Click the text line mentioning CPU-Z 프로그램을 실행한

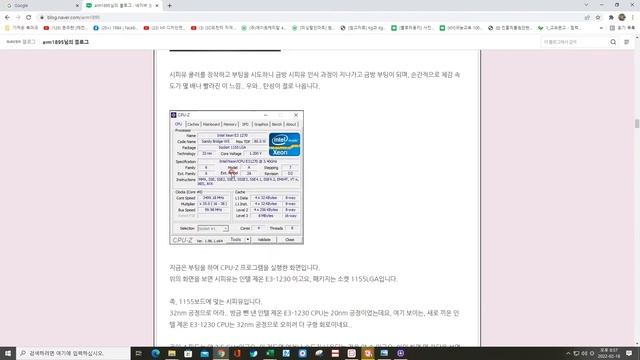(245, 268)
